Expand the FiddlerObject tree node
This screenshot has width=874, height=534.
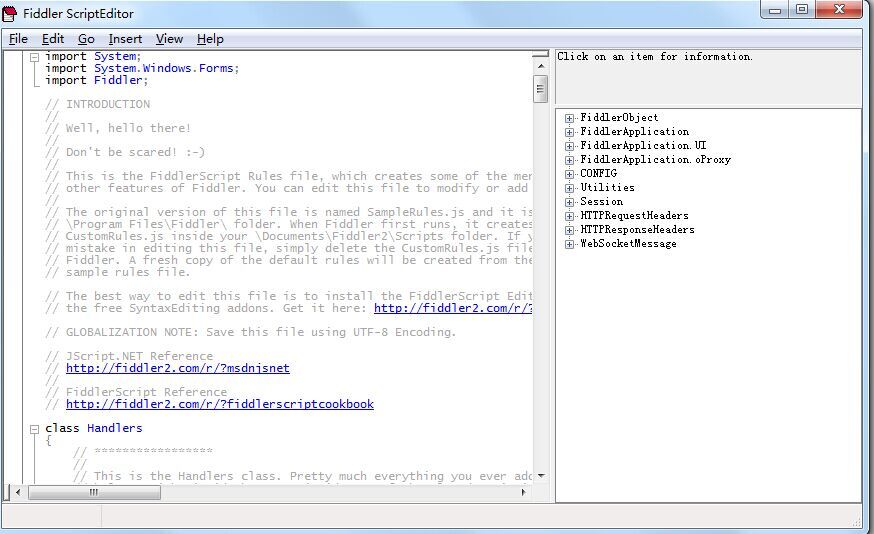point(569,118)
